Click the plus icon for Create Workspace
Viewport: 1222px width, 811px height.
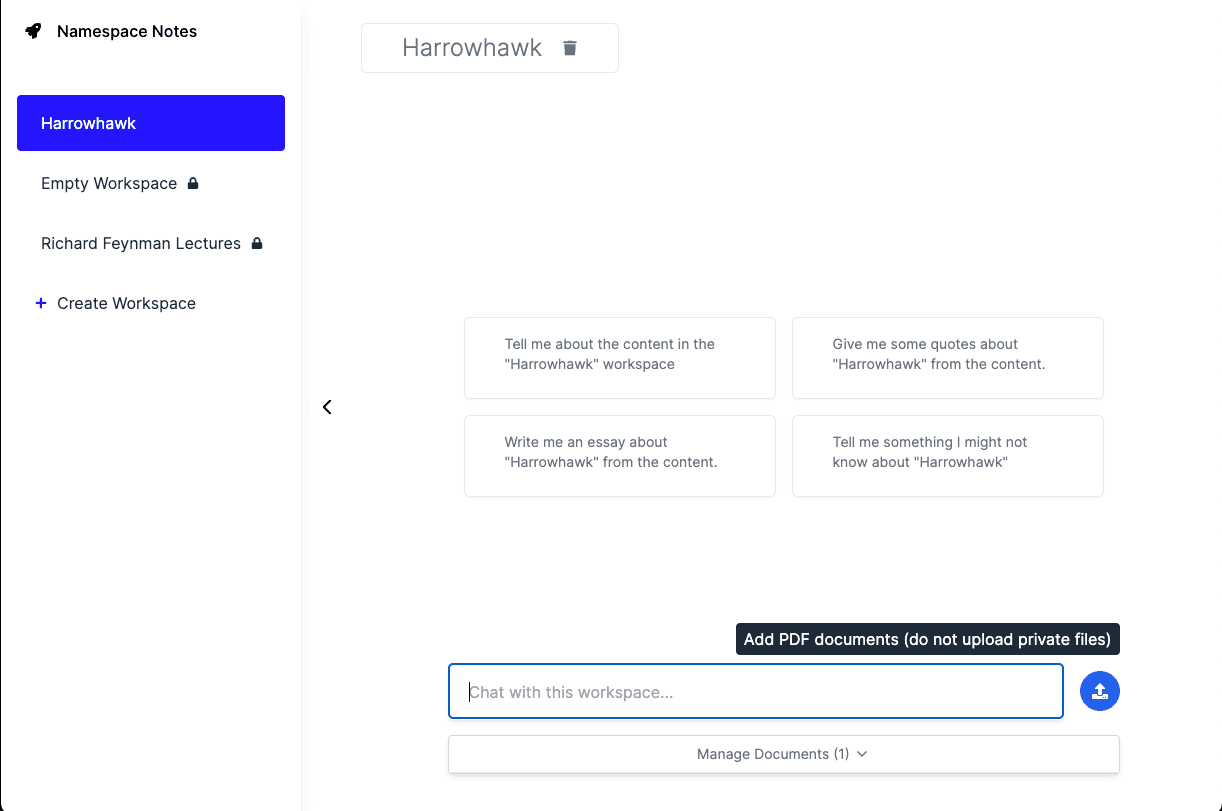point(41,303)
